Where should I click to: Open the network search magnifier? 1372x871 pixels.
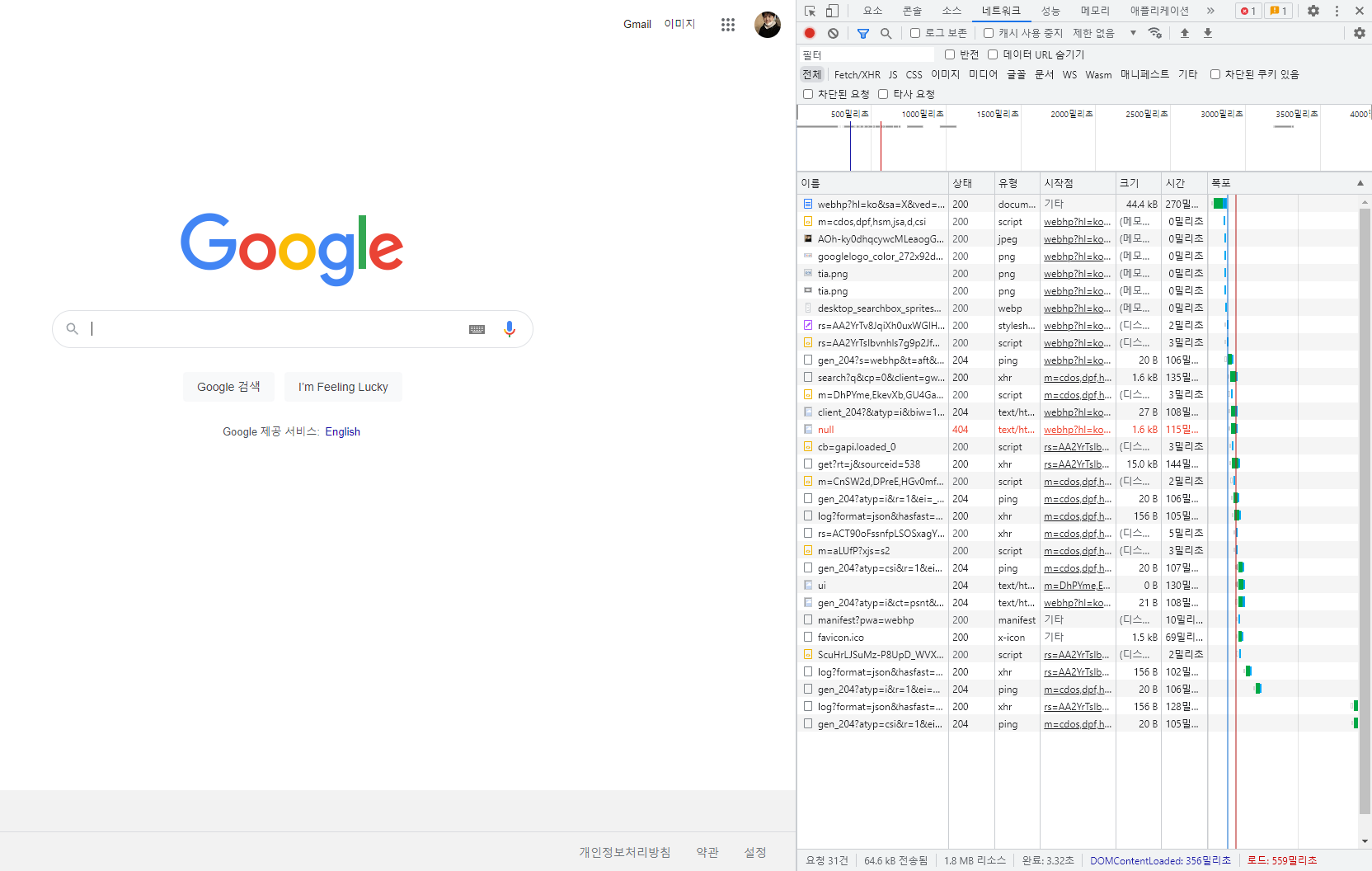[886, 33]
